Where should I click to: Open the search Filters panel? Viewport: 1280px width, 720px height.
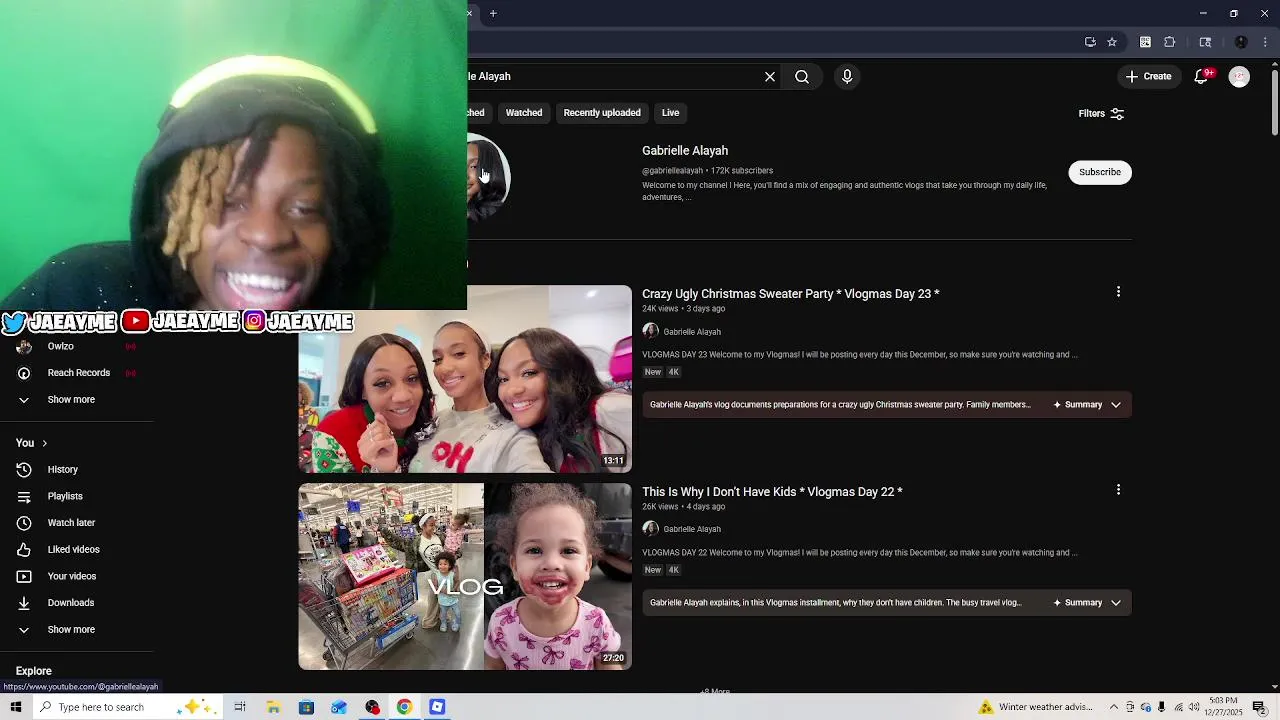[1101, 113]
